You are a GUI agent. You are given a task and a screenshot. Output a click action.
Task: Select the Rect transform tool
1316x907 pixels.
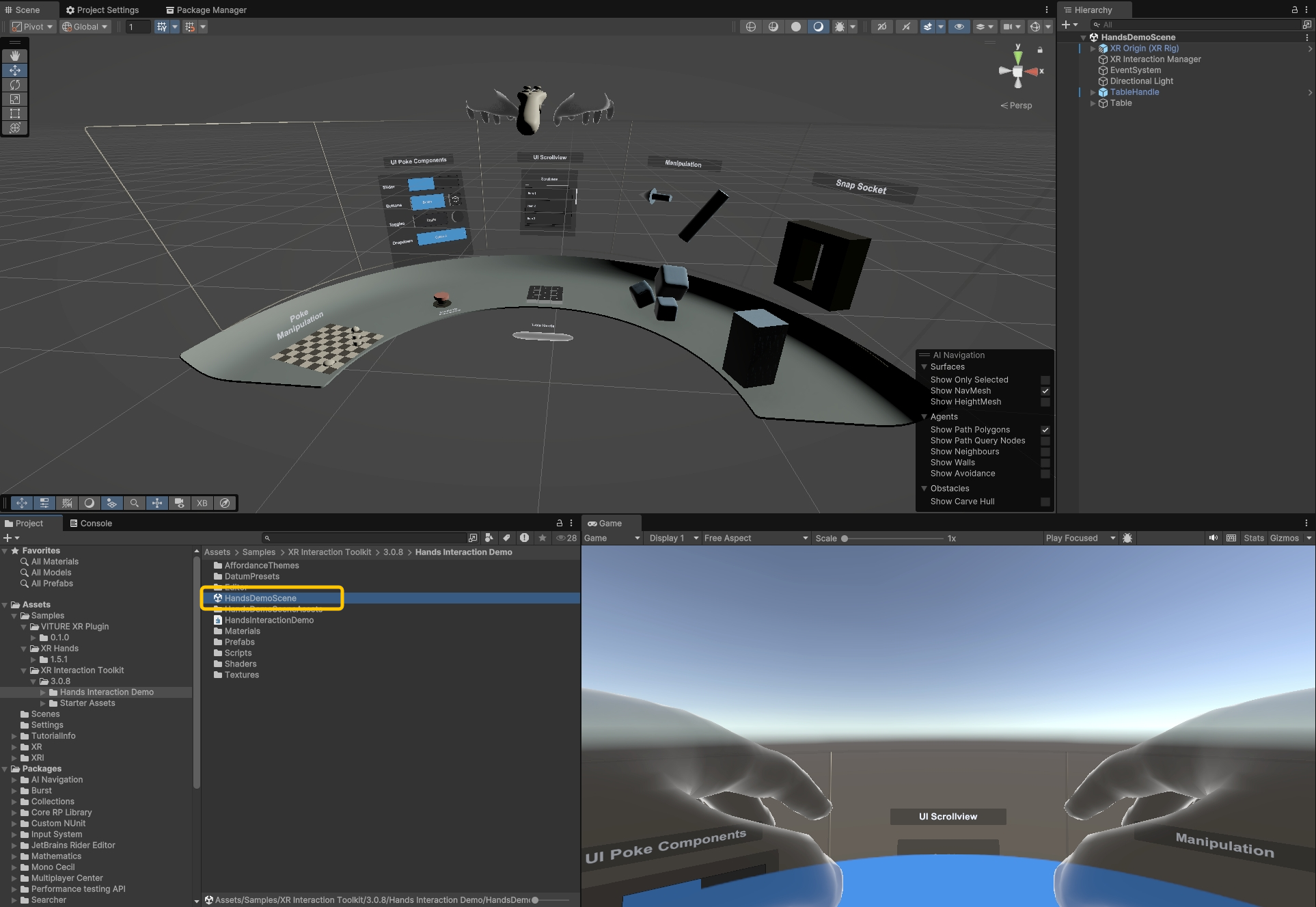(15, 113)
